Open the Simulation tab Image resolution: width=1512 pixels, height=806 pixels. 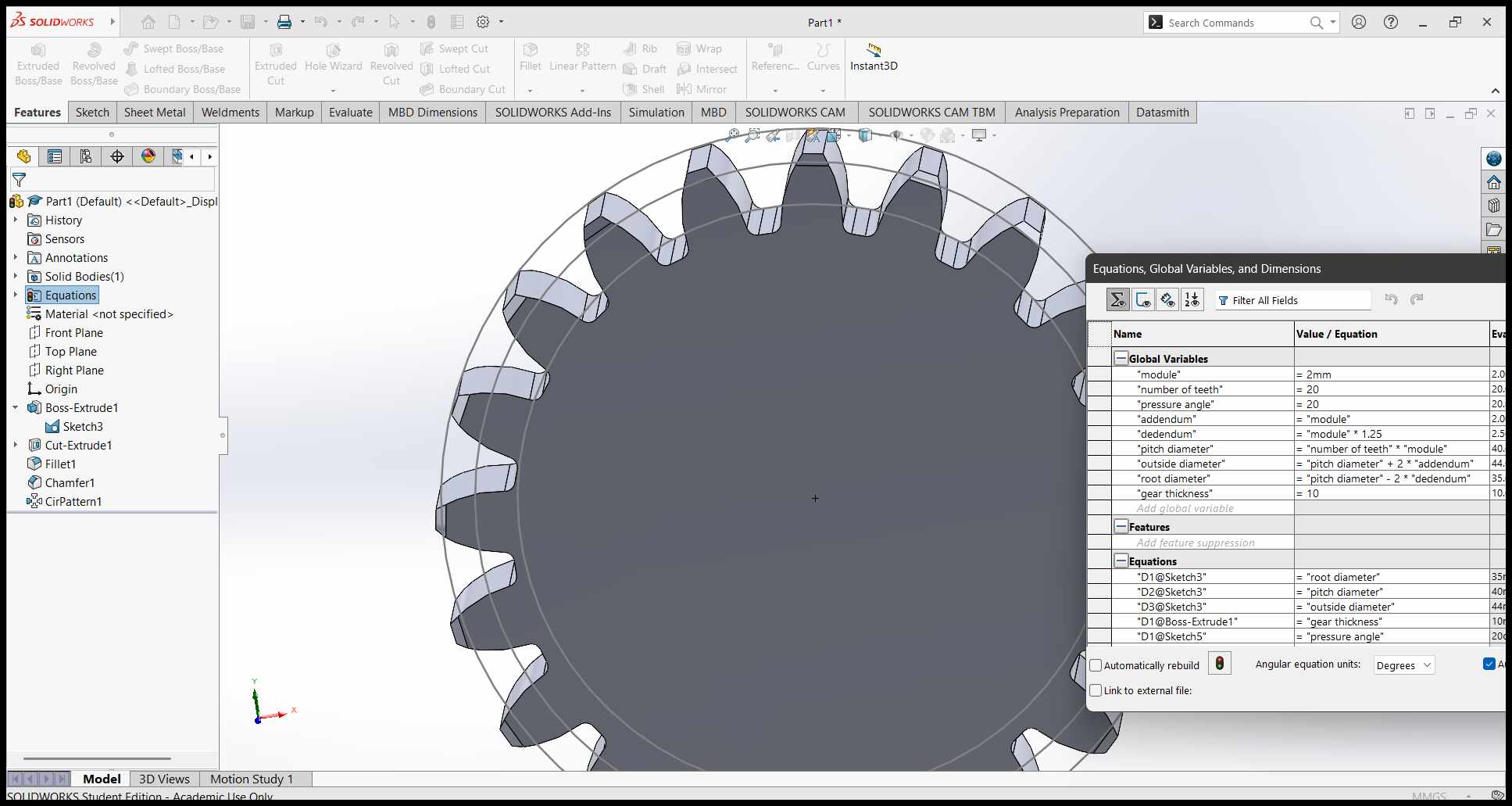pyautogui.click(x=656, y=113)
